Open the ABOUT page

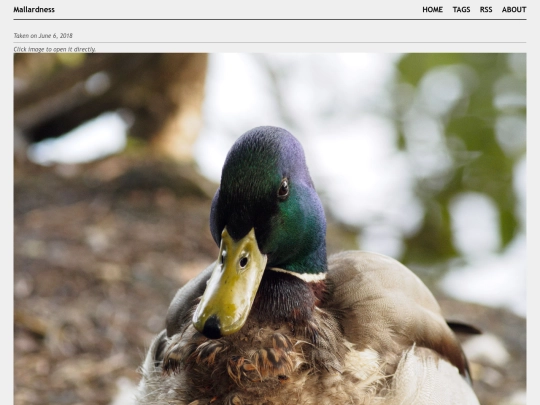click(x=514, y=10)
